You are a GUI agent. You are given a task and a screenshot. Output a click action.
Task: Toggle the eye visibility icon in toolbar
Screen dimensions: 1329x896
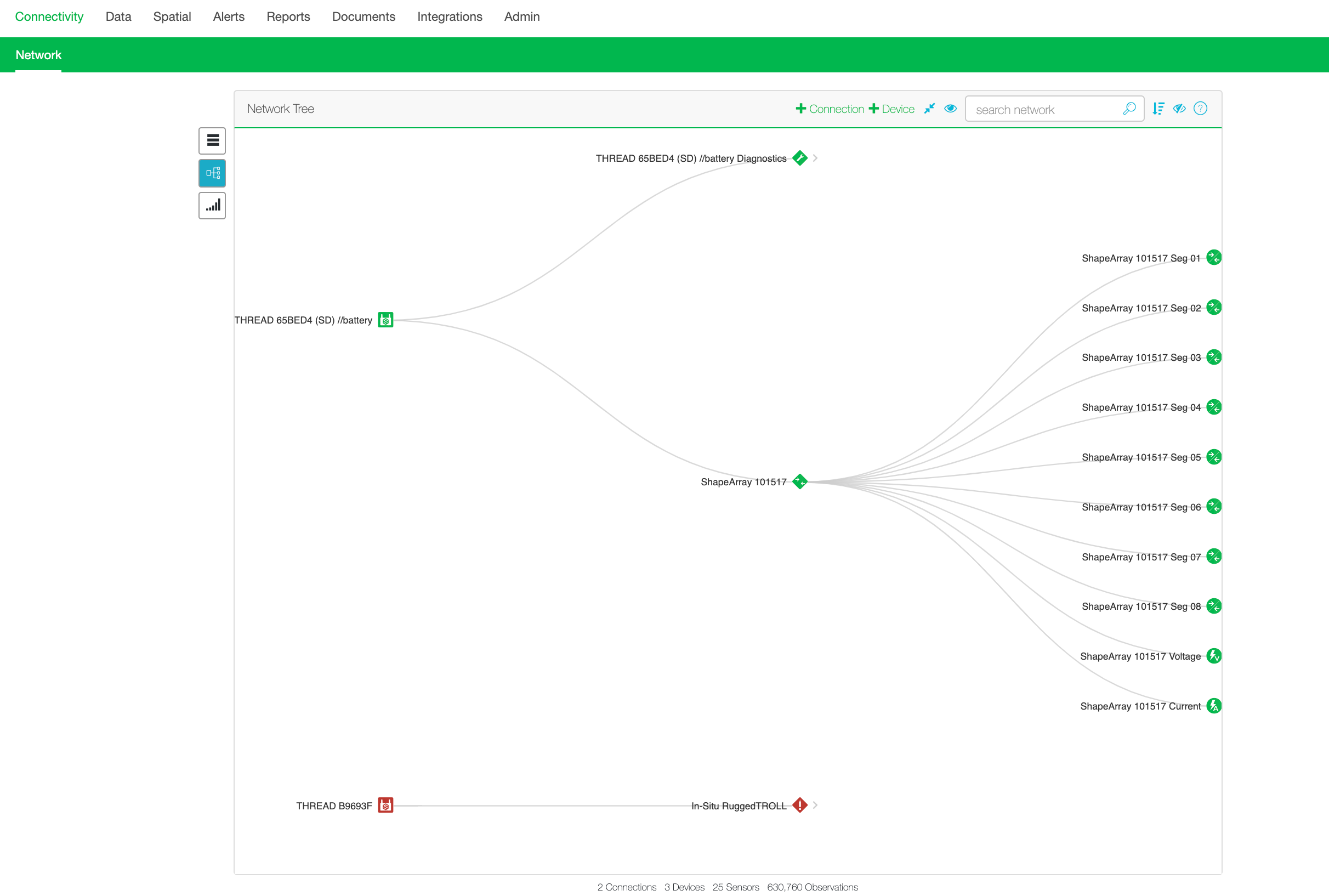(950, 109)
